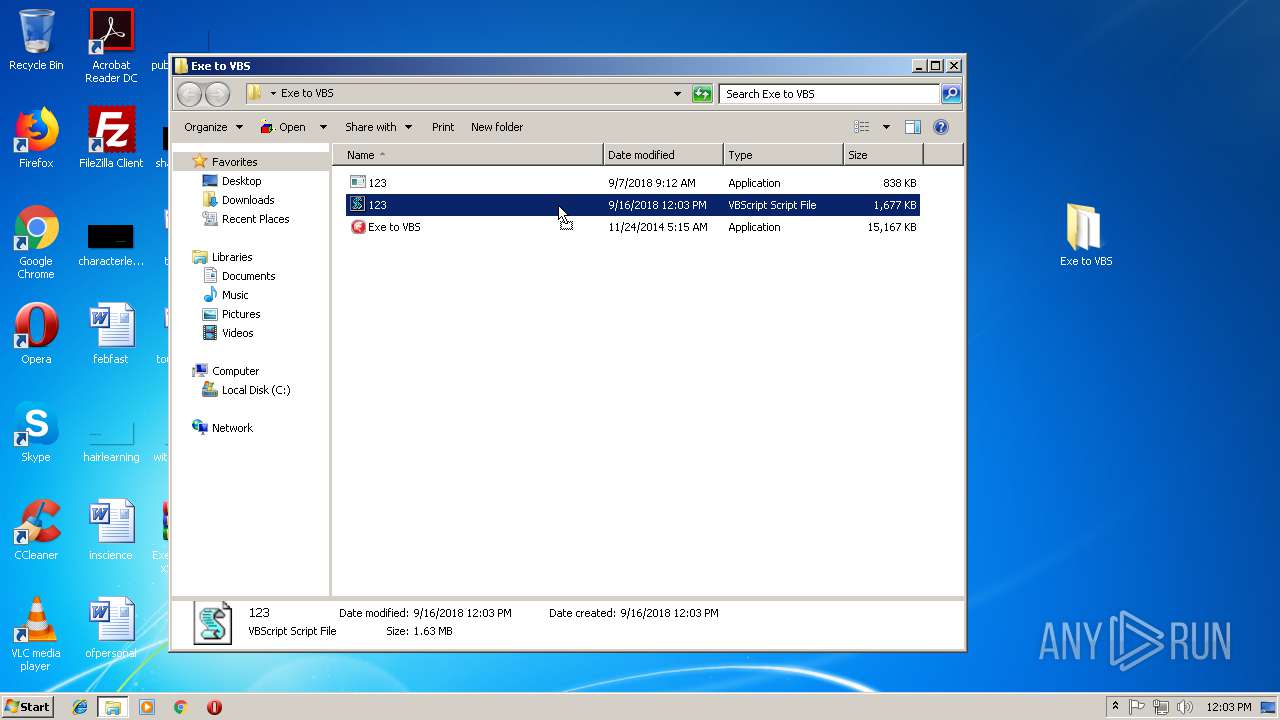Select Libraries in navigation pane

coord(232,257)
